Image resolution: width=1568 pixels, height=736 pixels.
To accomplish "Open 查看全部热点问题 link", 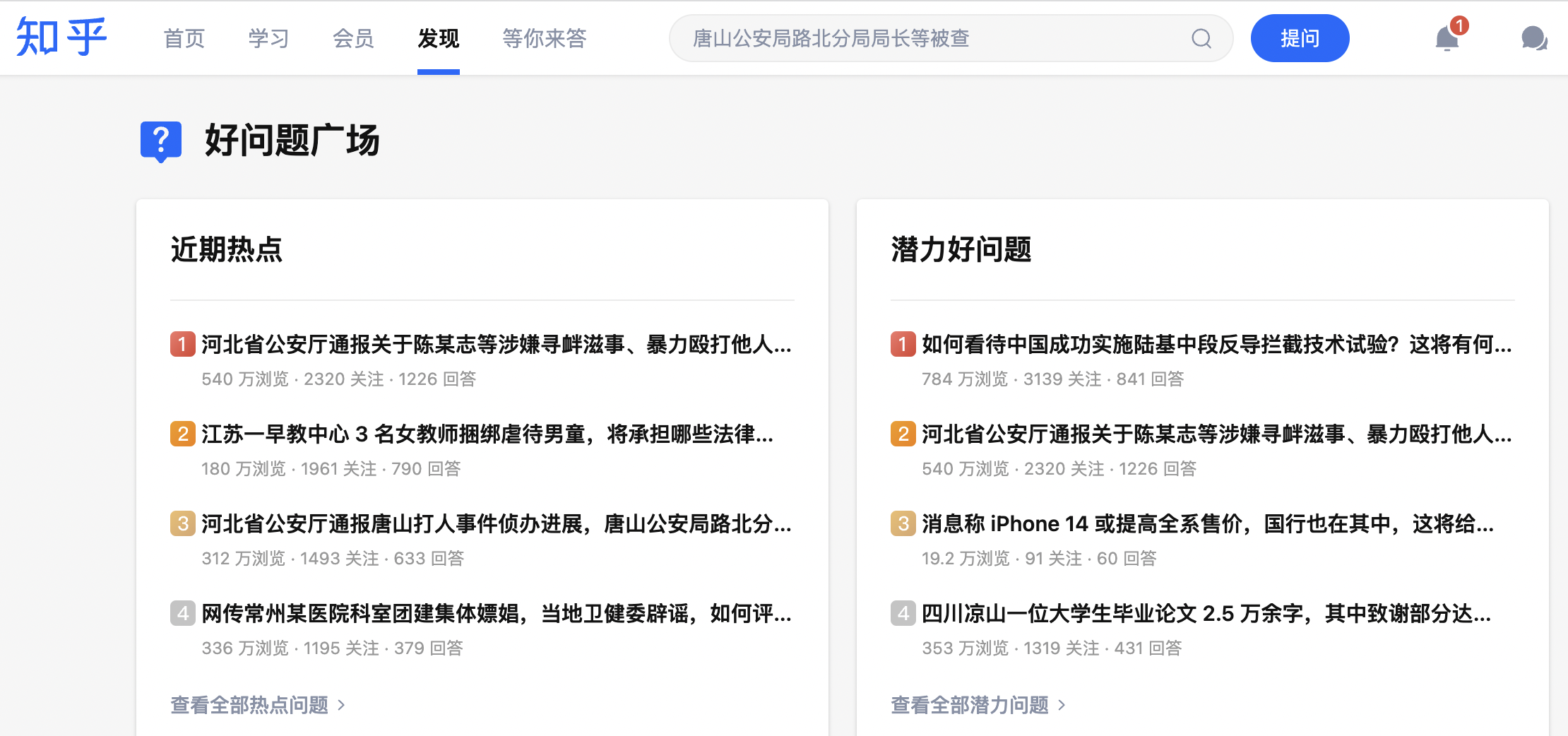I will (251, 704).
